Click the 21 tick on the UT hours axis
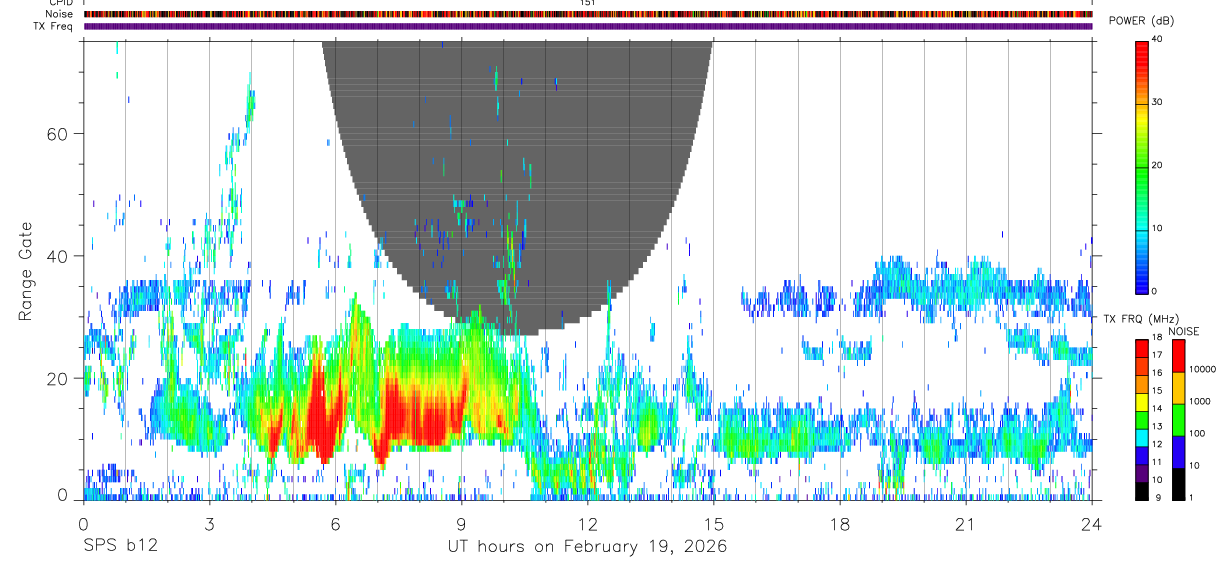This screenshot has width=1228, height=567. pyautogui.click(x=966, y=525)
